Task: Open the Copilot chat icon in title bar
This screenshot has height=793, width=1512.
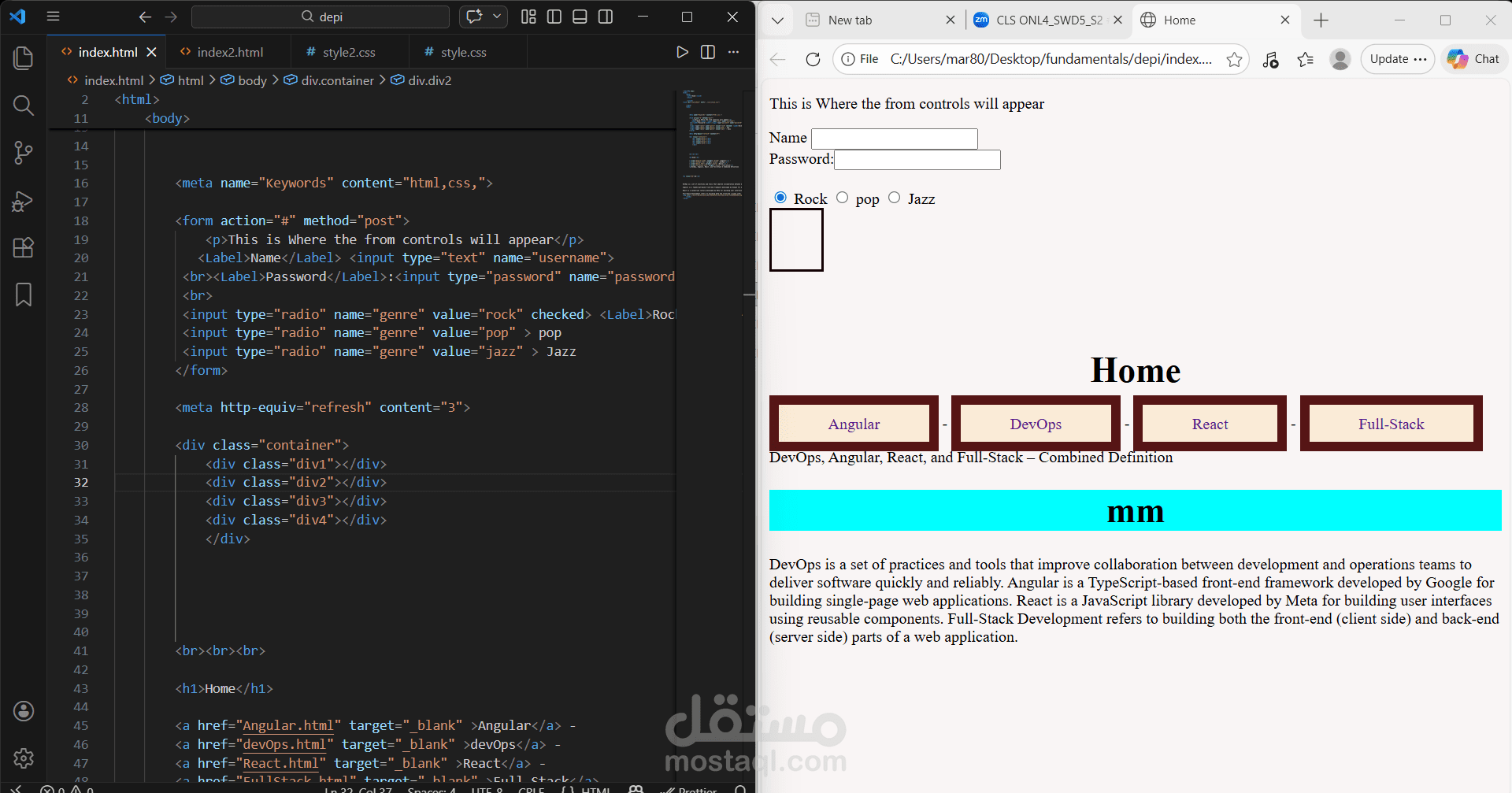Action: pos(474,17)
